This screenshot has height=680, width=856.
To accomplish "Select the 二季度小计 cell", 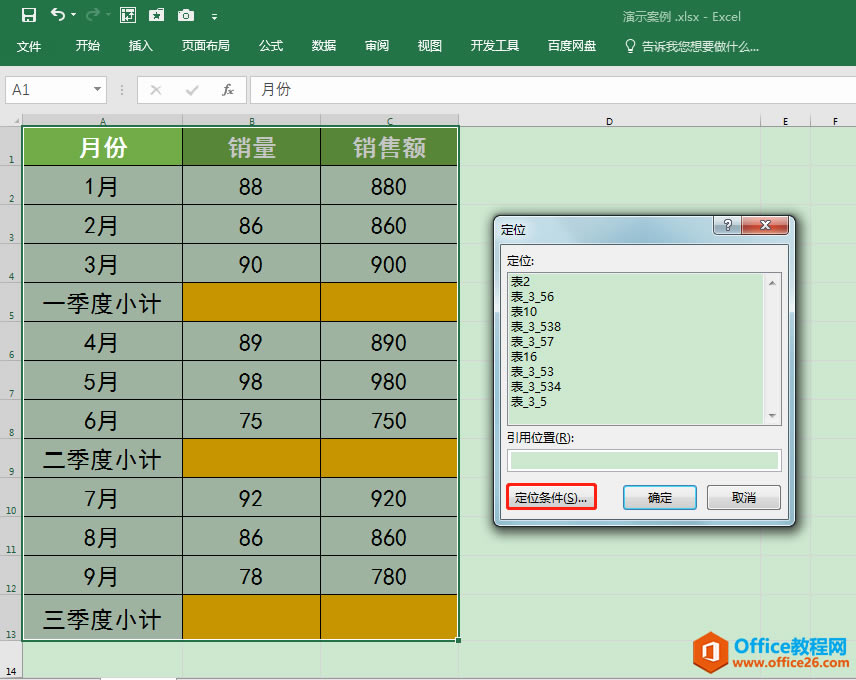I will [x=103, y=458].
